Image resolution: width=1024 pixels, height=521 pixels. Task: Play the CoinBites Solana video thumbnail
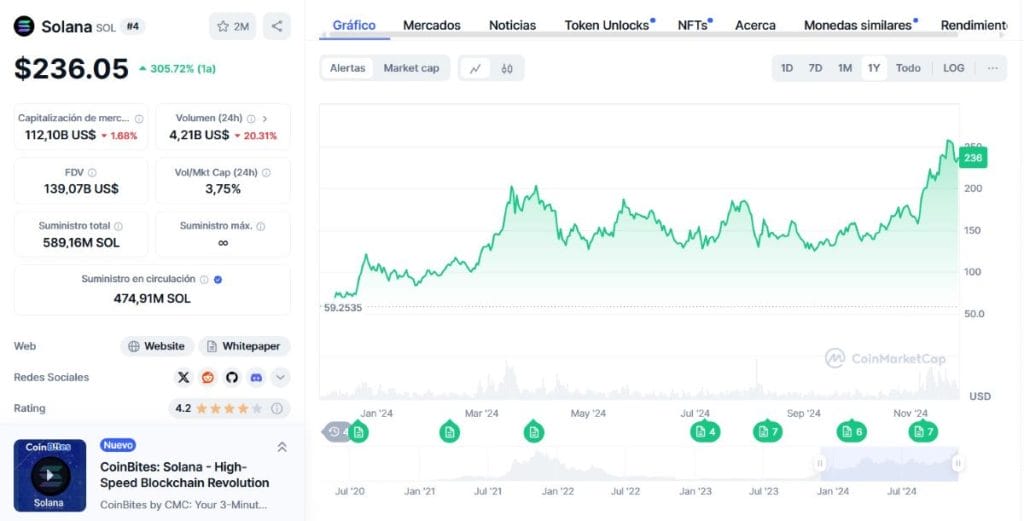click(x=50, y=475)
